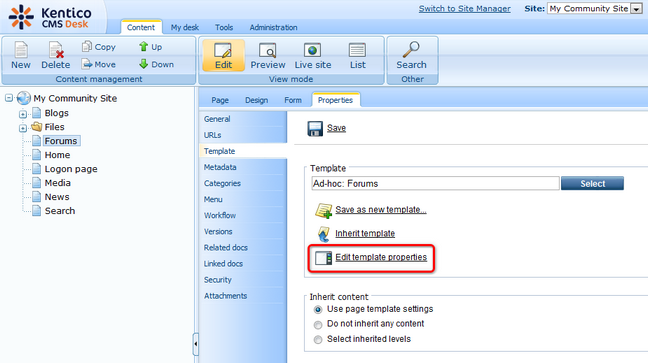Viewport: 648px width, 363px height.
Task: Open the Tools main tab
Action: (x=224, y=27)
